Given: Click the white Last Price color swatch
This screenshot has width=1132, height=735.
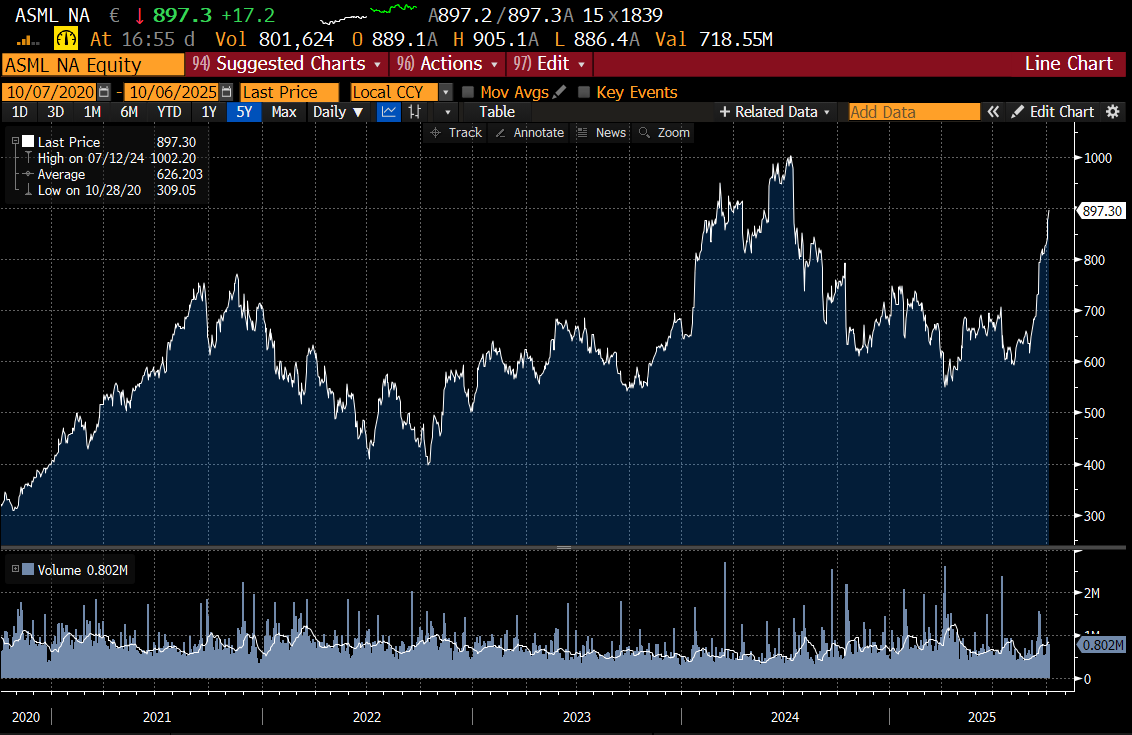Looking at the screenshot, I should point(28,142).
